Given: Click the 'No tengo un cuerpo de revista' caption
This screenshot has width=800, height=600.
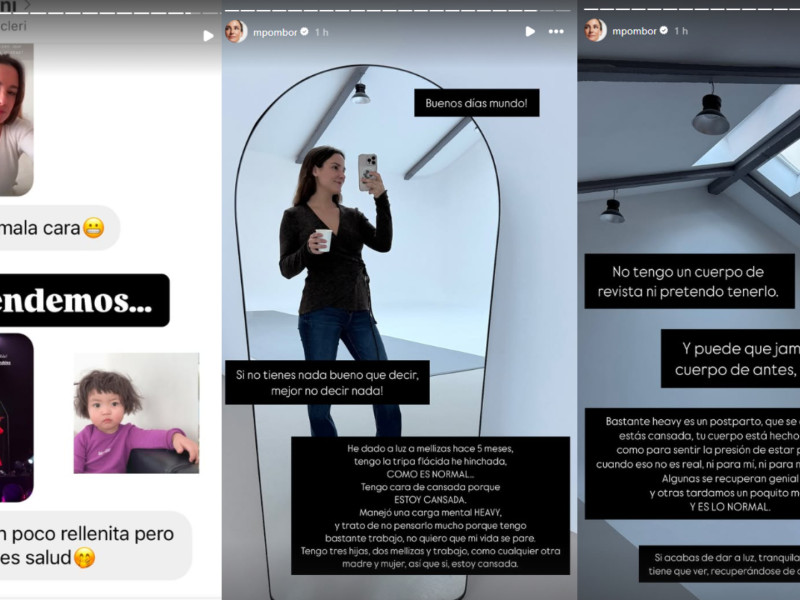Looking at the screenshot, I should (x=689, y=281).
